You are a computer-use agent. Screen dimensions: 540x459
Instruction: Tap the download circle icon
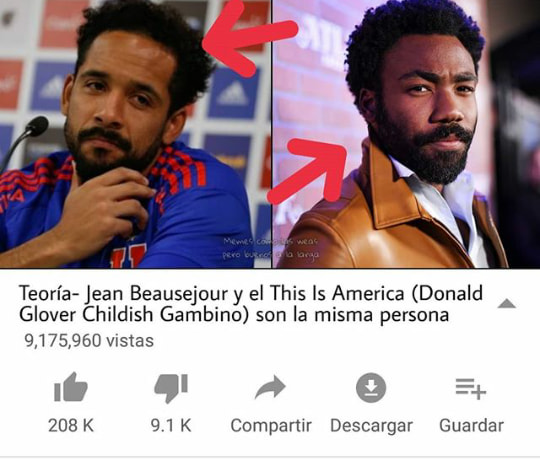point(371,388)
